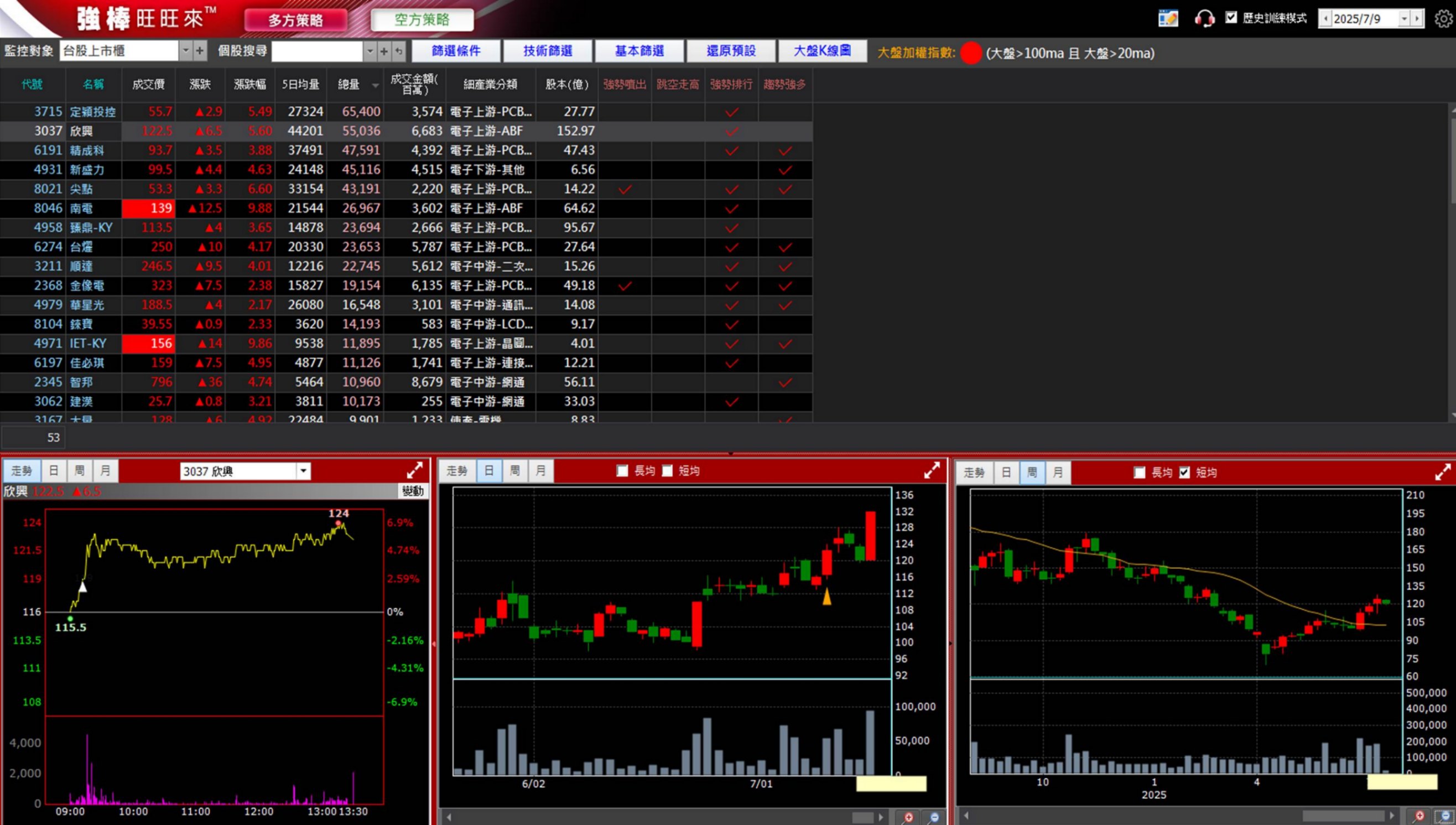Toggle the 歷史訓練模式 checkbox
Viewport: 1456px width, 825px height.
[x=1231, y=18]
